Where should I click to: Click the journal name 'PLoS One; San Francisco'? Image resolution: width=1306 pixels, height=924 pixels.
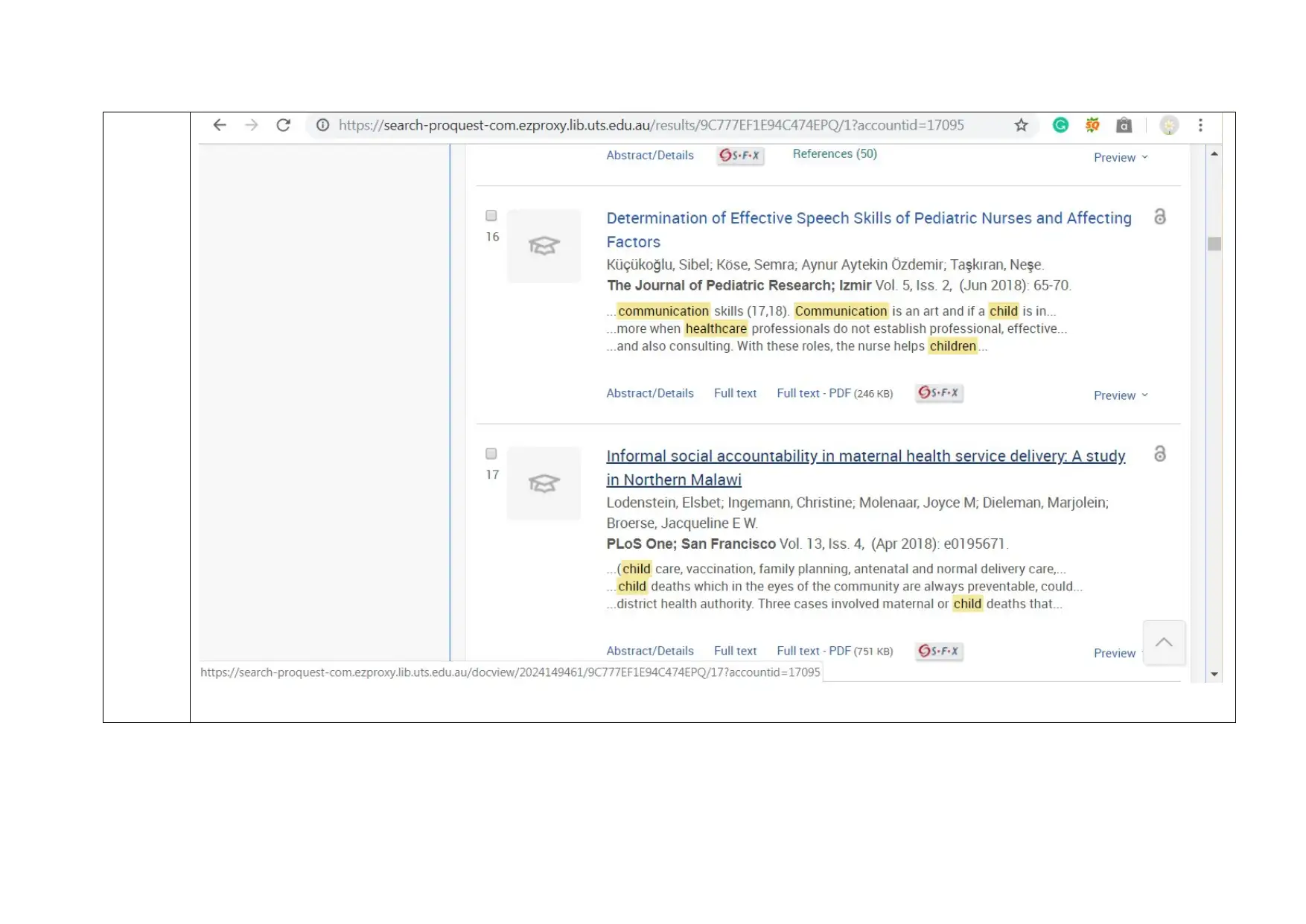point(691,544)
